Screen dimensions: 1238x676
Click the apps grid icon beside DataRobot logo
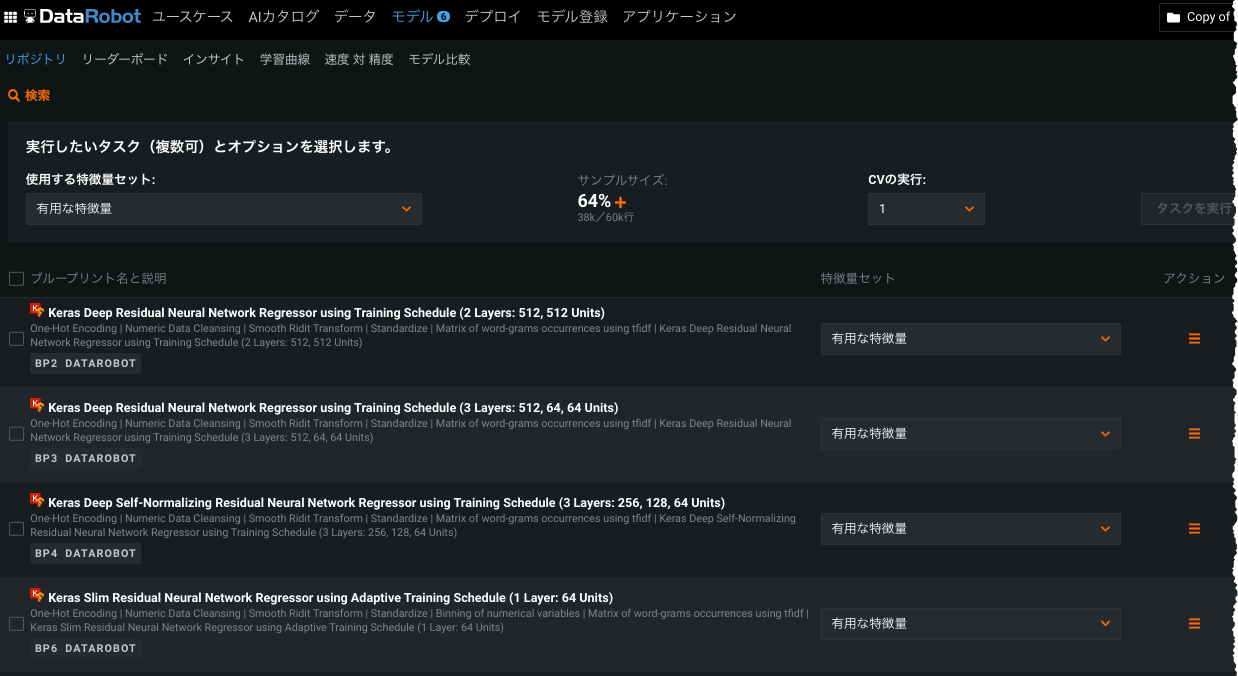[11, 17]
